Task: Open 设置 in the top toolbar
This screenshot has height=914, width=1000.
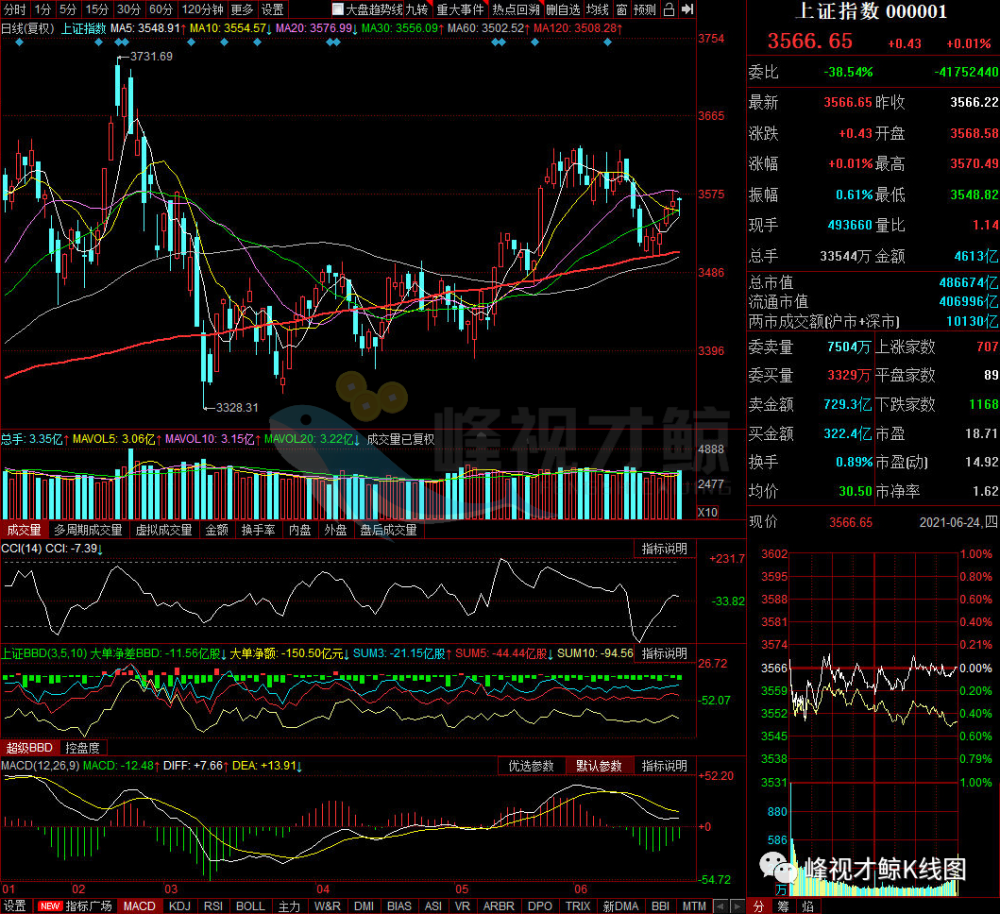Action: (x=272, y=10)
